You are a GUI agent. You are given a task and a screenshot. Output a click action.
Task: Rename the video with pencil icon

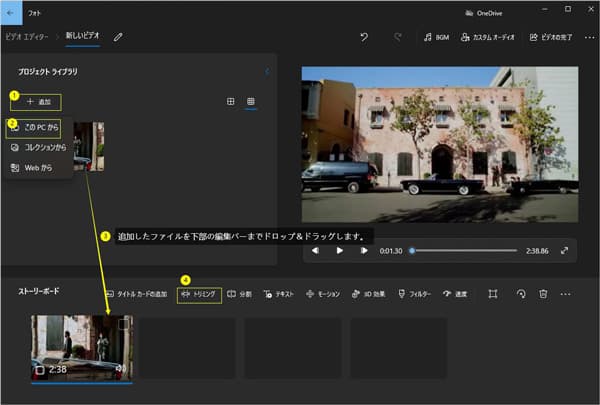tap(118, 37)
